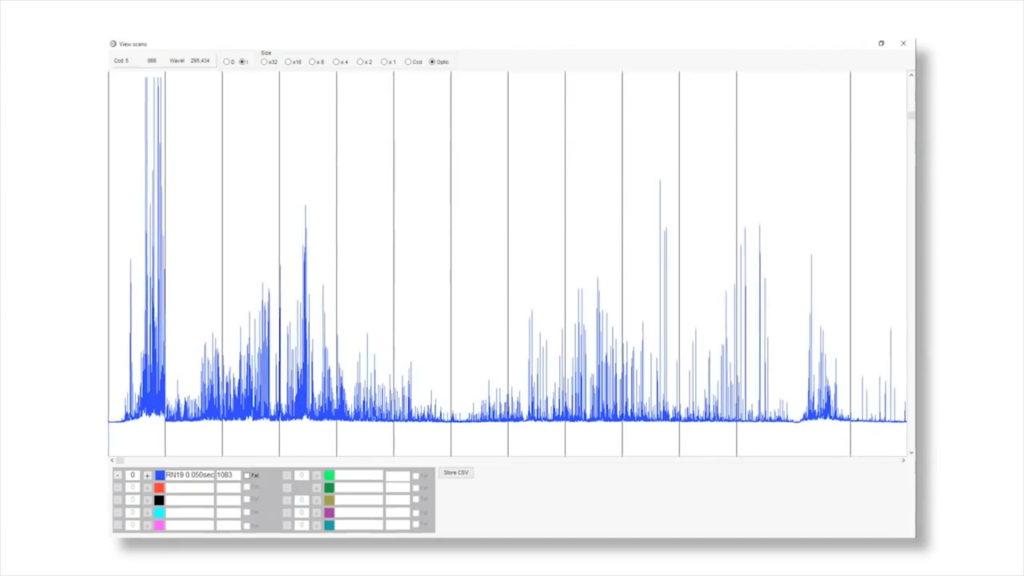Viewport: 1024px width, 576px height.
Task: Click the RN19 0.050sec scan name field
Action: tap(190, 475)
